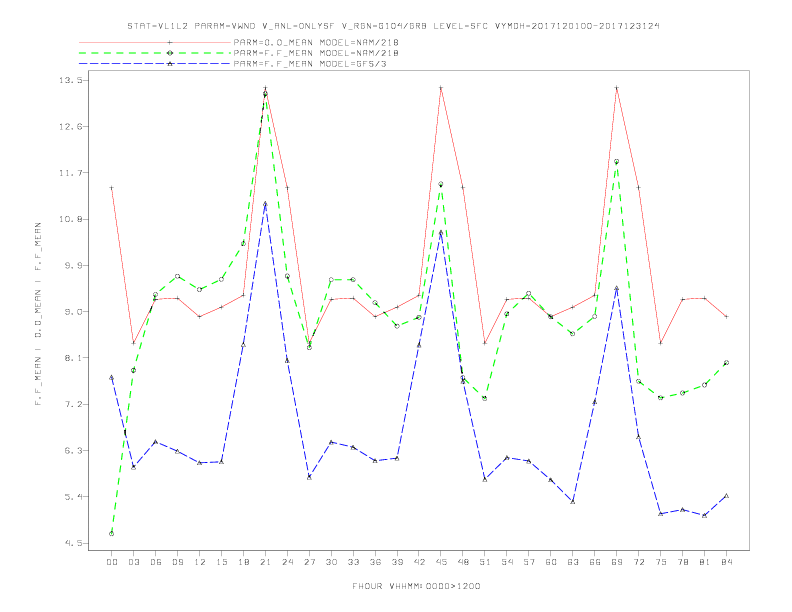Click red plus data point at hour 00
This screenshot has height=612, width=792.
112,188
